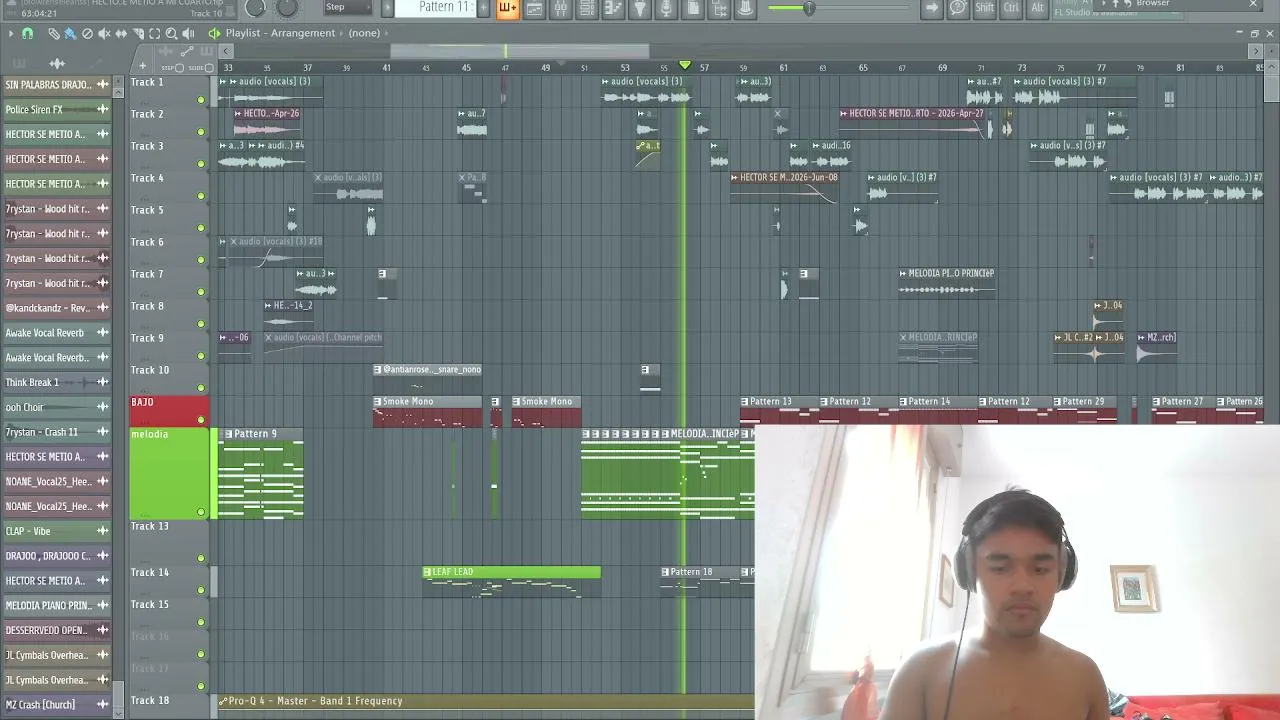
Task: Click the green speaker icon before Playlist title
Action: (214, 33)
